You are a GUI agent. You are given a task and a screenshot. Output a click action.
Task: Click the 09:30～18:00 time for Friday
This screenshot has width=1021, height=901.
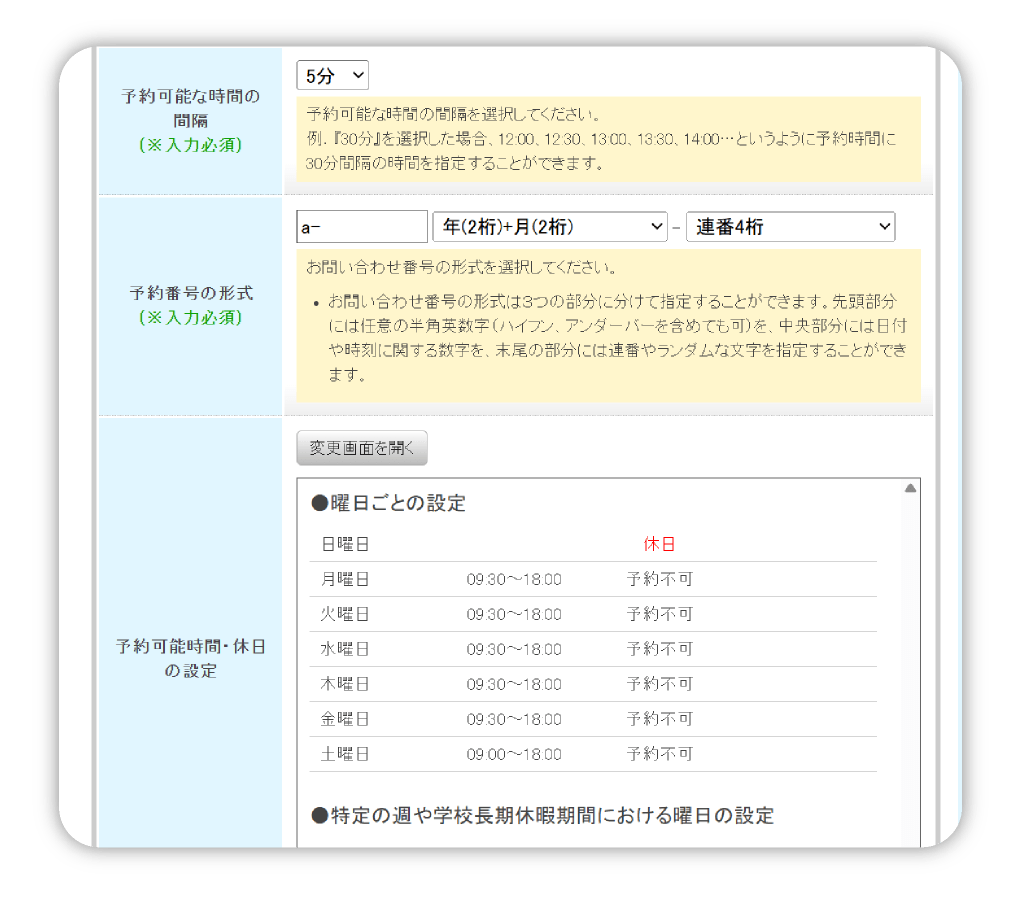click(x=514, y=719)
